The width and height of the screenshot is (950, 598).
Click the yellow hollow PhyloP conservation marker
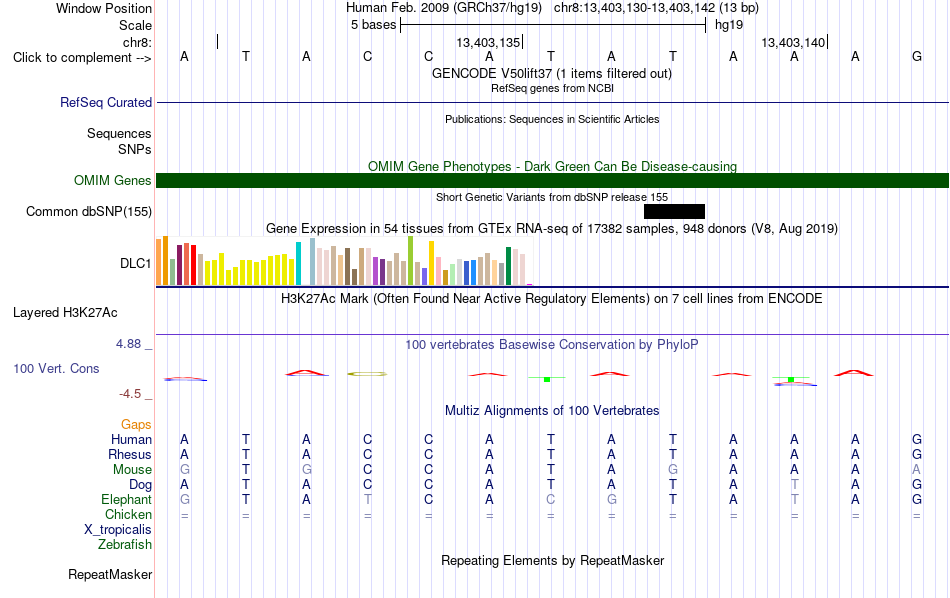(x=367, y=374)
